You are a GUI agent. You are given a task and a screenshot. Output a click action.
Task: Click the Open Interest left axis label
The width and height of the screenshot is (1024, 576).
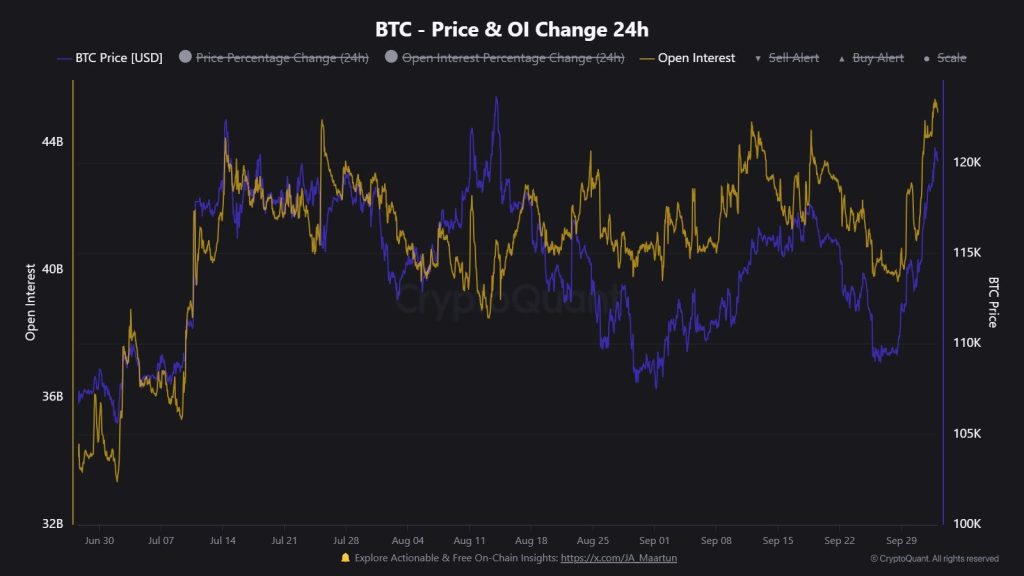(x=31, y=301)
